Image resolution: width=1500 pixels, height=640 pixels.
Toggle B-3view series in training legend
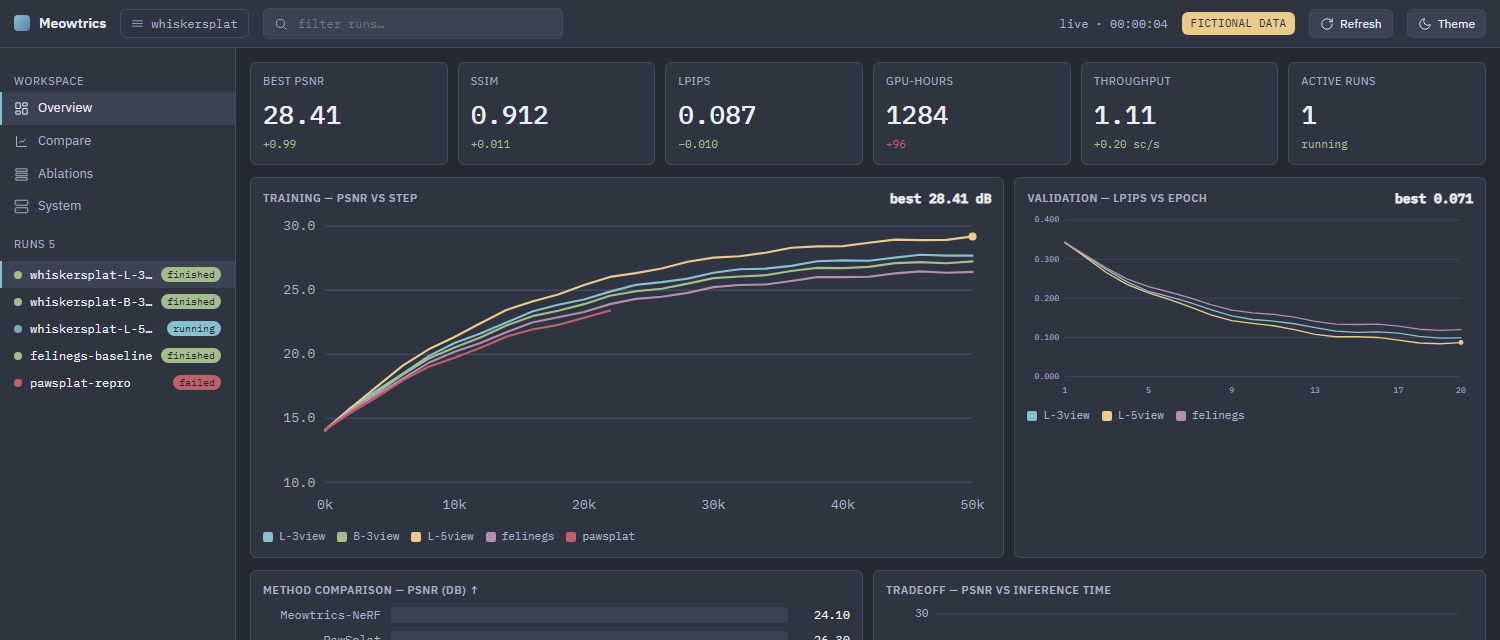369,537
